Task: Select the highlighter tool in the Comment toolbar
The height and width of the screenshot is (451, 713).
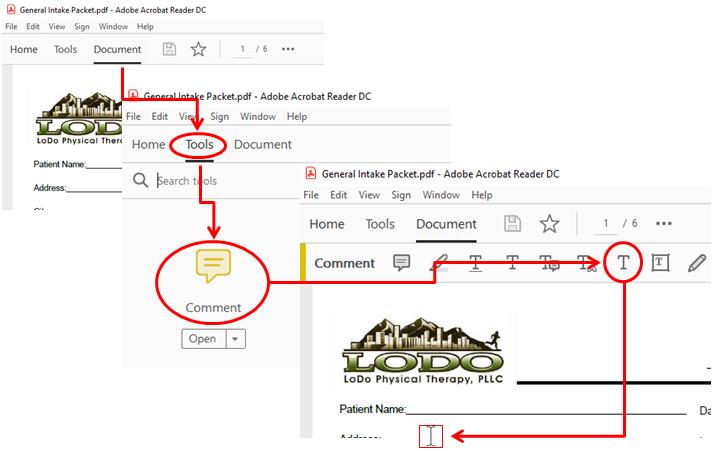Action: pyautogui.click(x=439, y=262)
